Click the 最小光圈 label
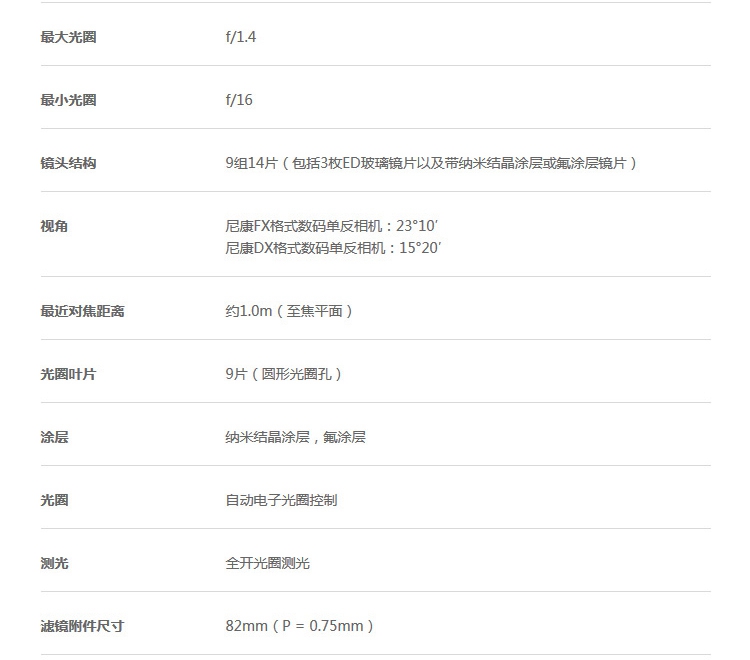750x660 pixels. [x=68, y=100]
